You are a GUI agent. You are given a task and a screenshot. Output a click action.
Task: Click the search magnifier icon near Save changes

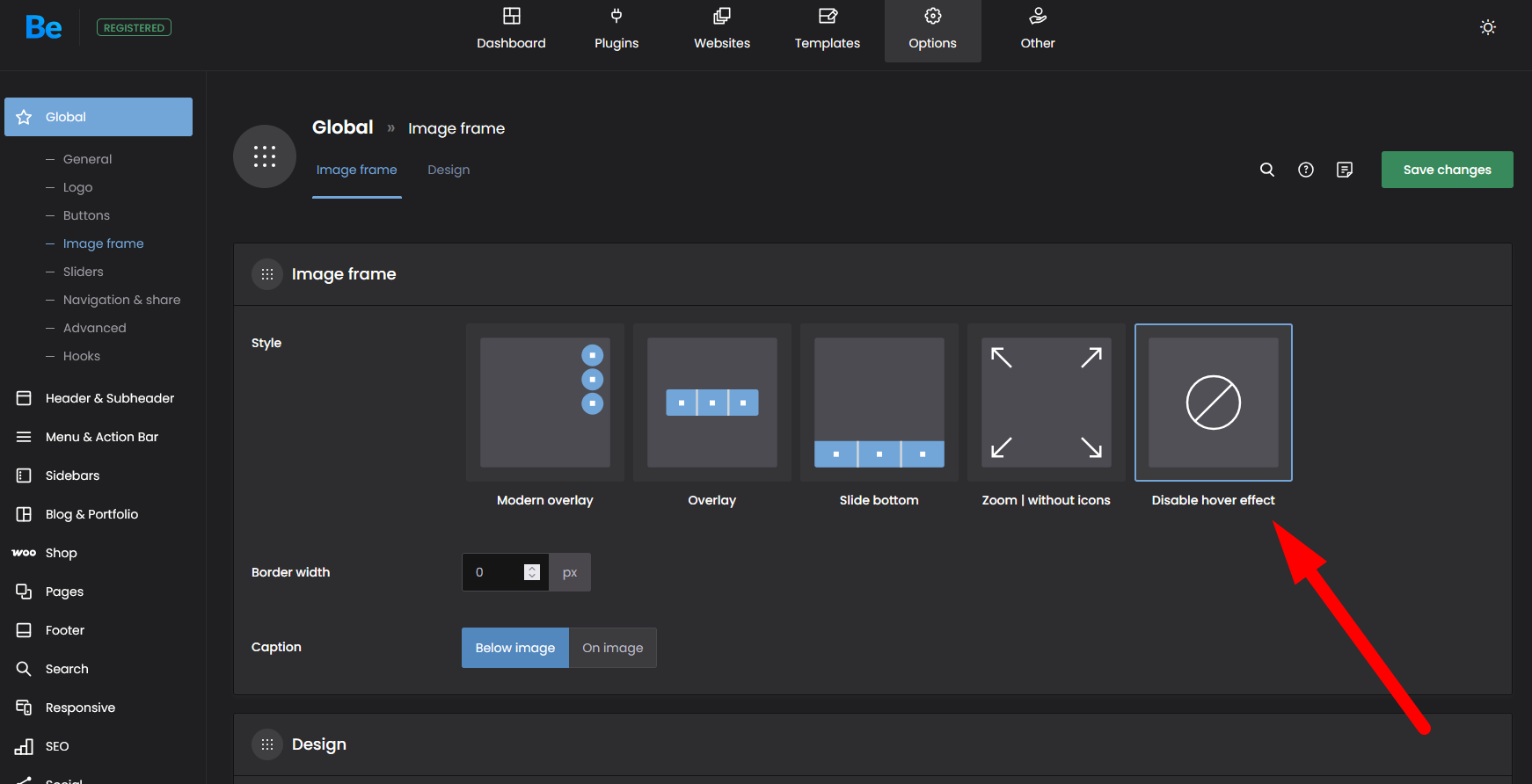click(1266, 170)
